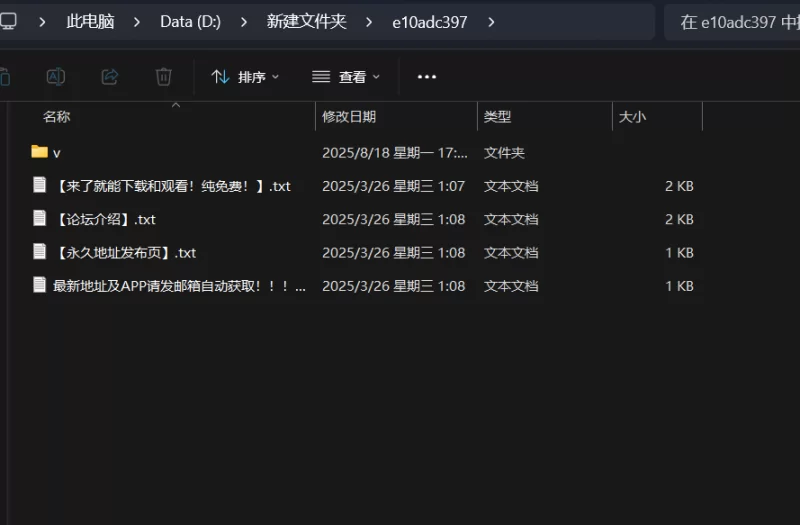Click document icon of 【来了就能下载和观看！纯免费！】.txt
The height and width of the screenshot is (525, 800).
[39, 184]
